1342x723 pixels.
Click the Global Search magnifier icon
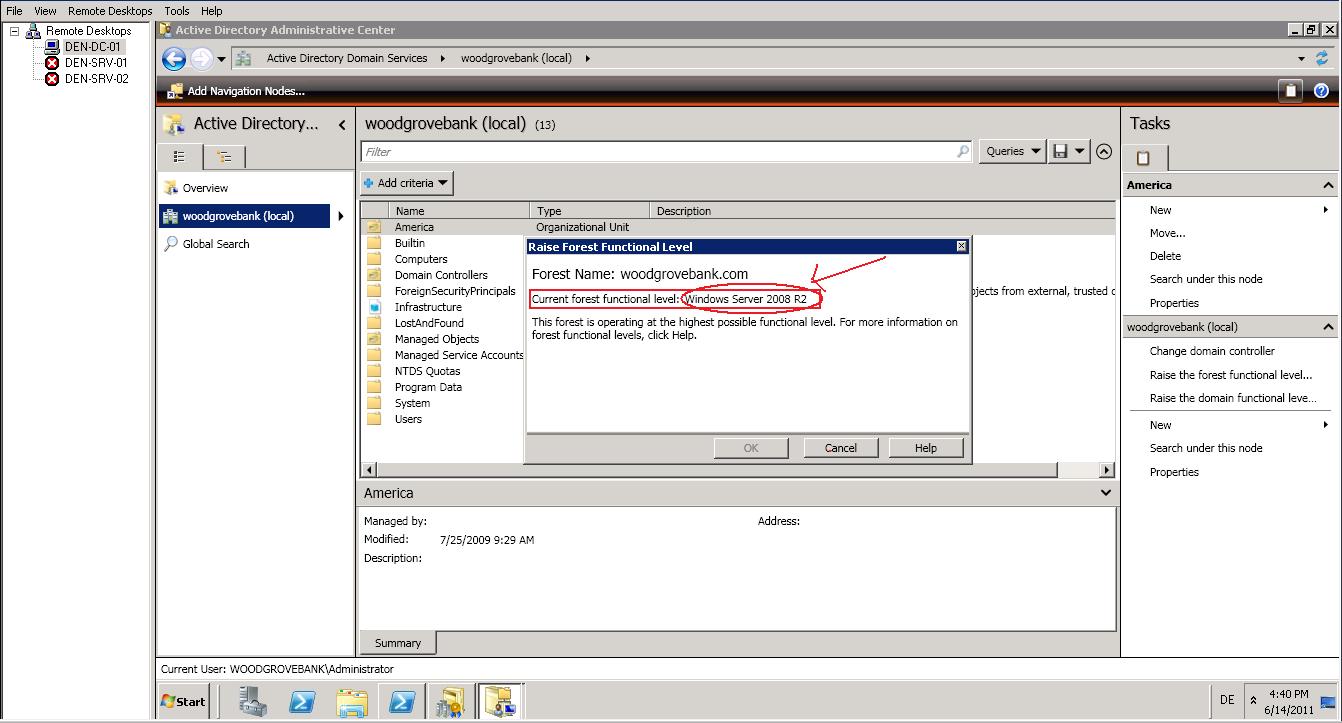pyautogui.click(x=171, y=243)
